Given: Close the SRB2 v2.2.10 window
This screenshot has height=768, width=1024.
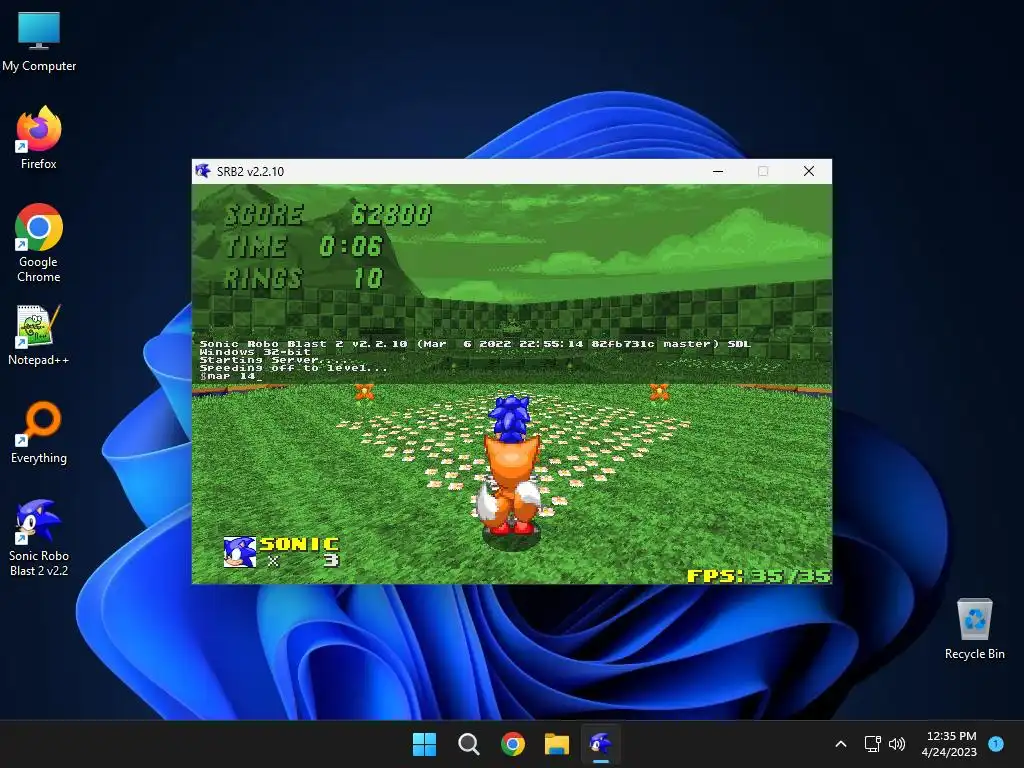Looking at the screenshot, I should pyautogui.click(x=808, y=171).
